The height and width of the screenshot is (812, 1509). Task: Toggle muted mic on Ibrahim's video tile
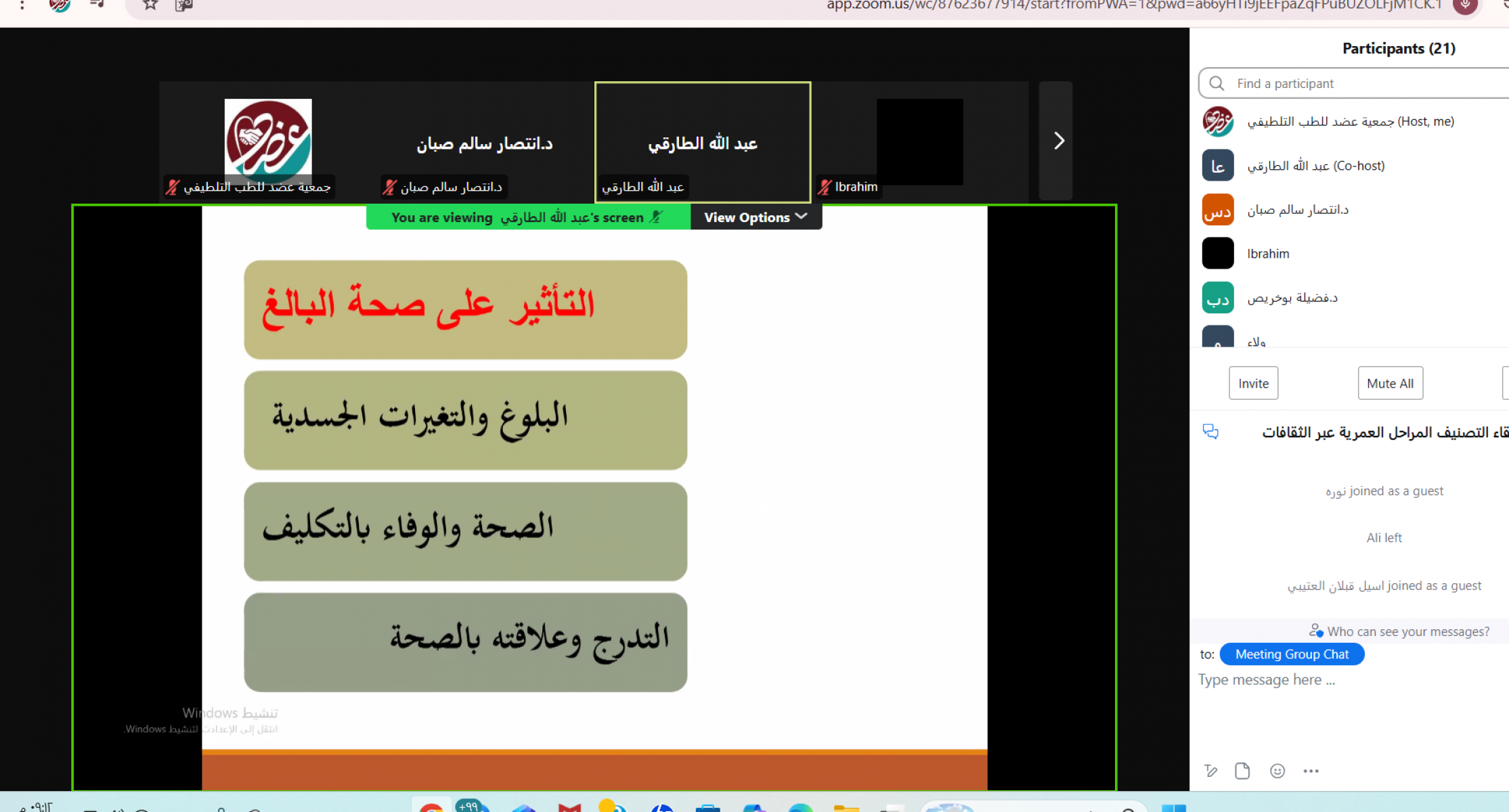point(824,187)
